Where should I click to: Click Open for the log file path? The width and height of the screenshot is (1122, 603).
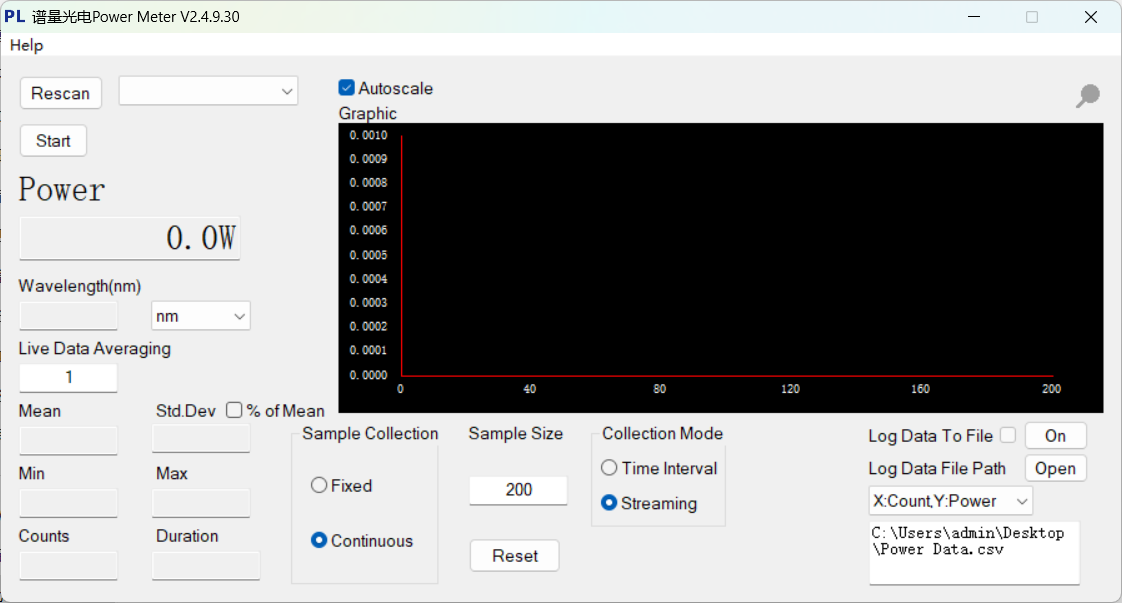(1055, 468)
